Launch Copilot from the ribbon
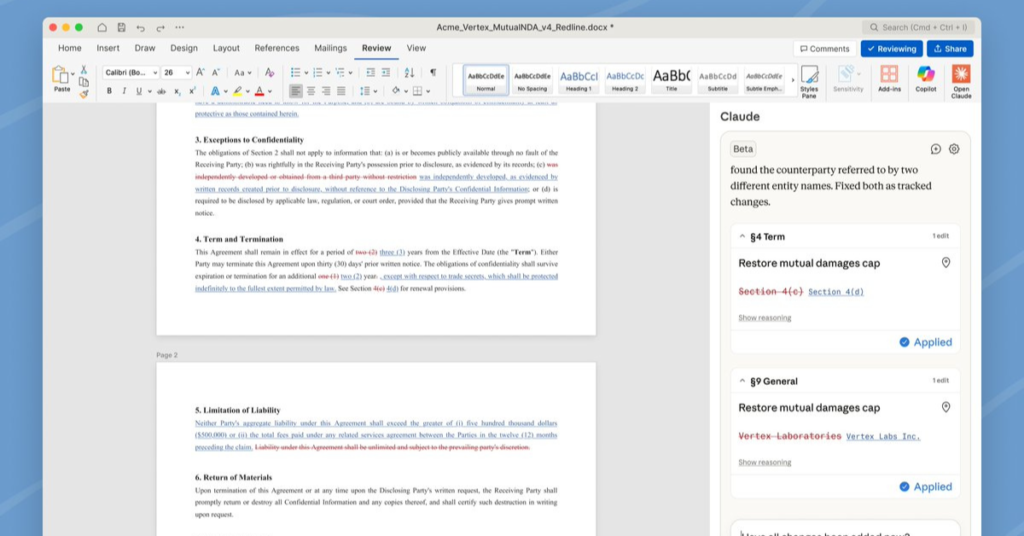Screen dimensions: 1024x536 925,79
